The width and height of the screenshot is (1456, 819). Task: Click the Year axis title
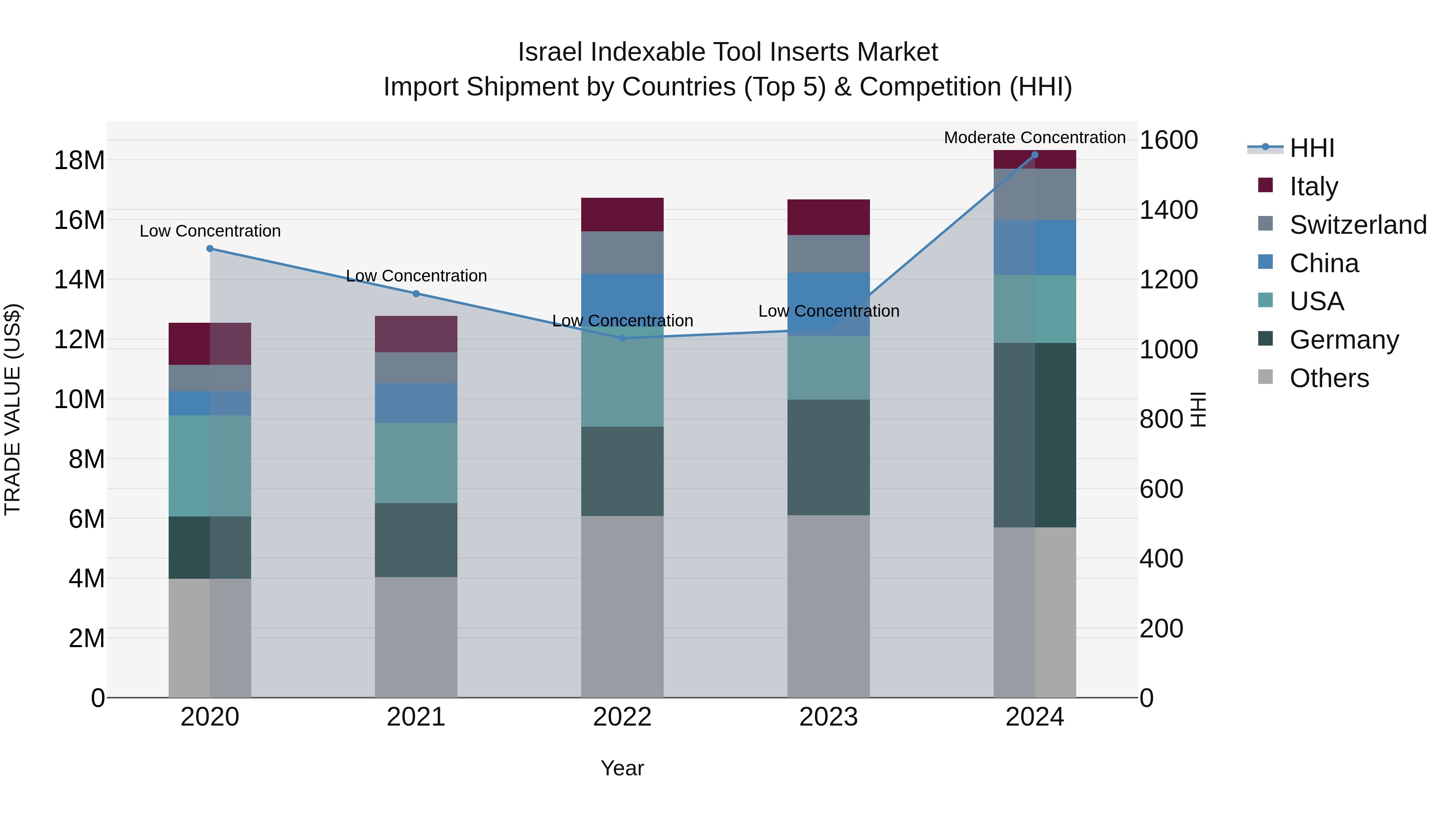[x=622, y=768]
